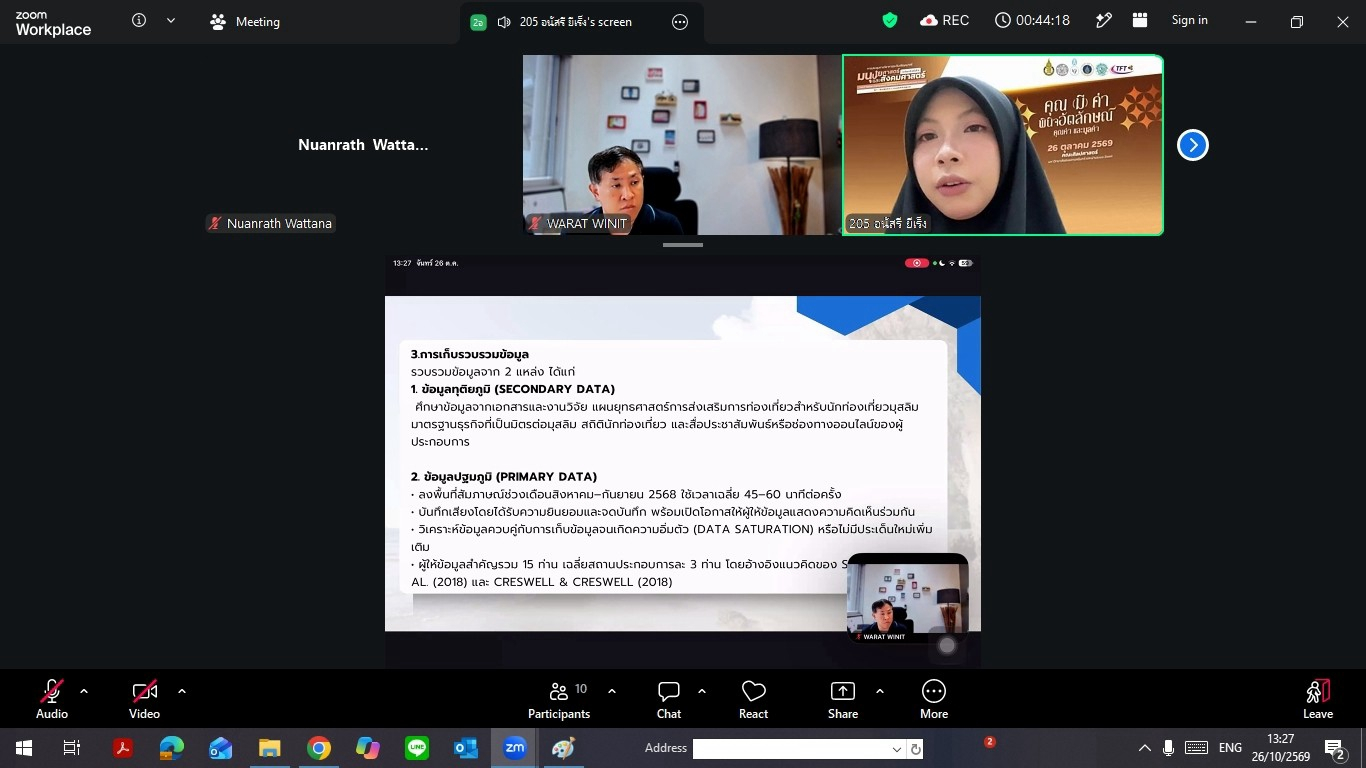Open the React emoji menu

tap(754, 699)
